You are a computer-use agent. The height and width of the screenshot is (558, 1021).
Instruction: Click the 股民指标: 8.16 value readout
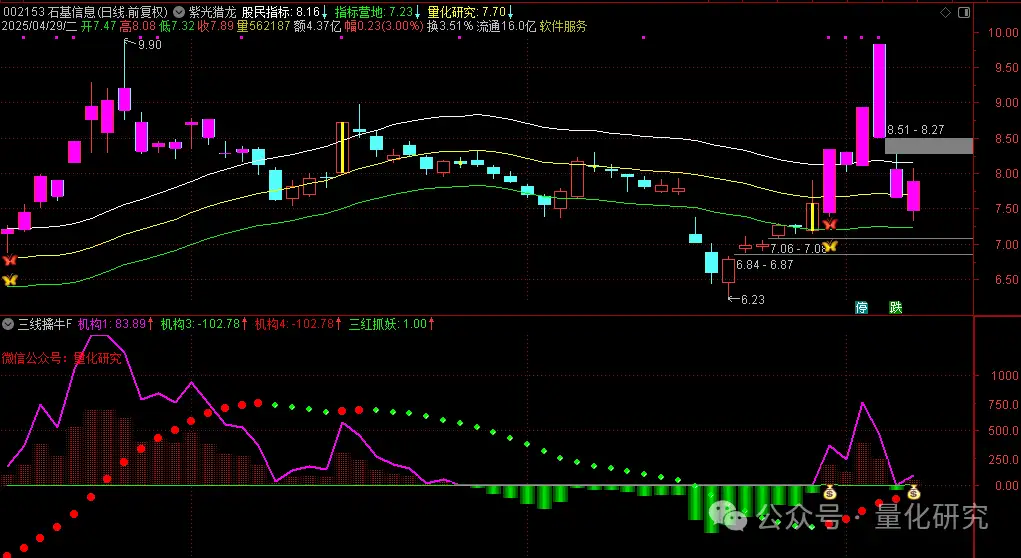click(x=281, y=12)
